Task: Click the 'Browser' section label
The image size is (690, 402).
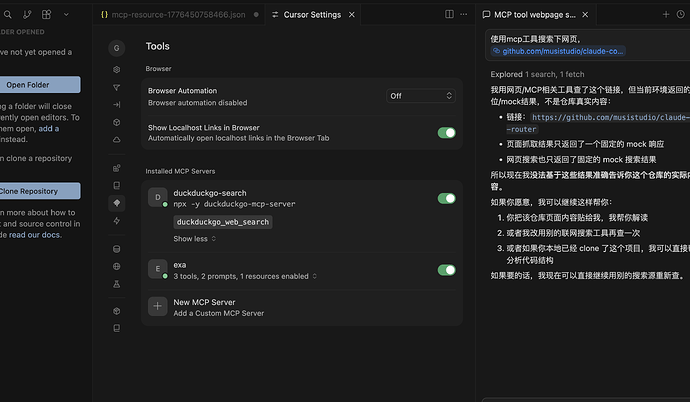Action: [x=158, y=69]
